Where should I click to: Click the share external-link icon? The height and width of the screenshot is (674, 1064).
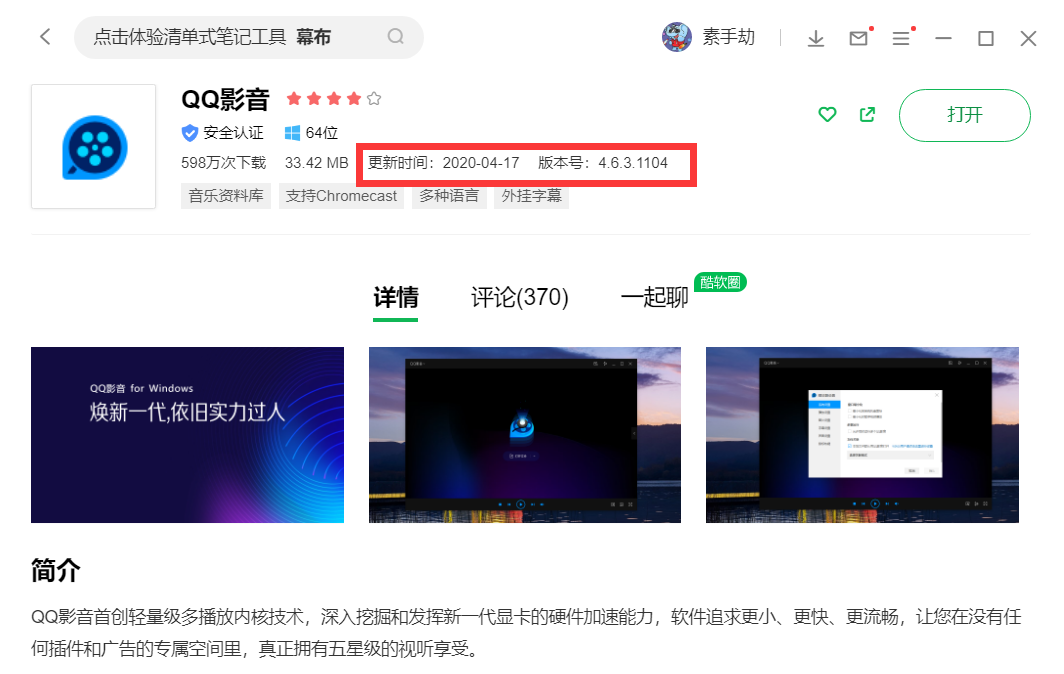click(x=868, y=115)
